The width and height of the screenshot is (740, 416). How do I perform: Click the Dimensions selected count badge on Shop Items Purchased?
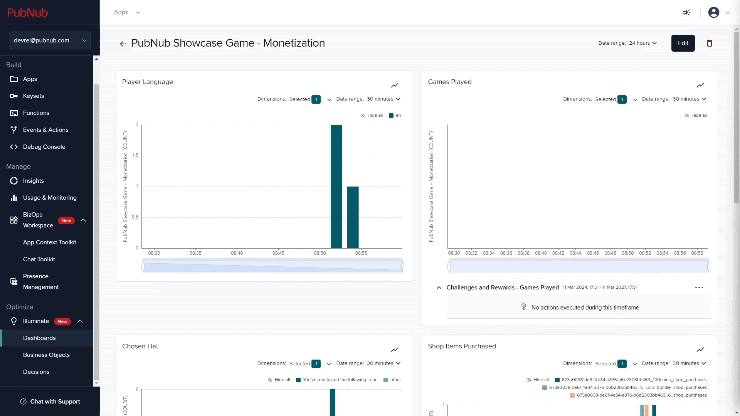click(622, 364)
